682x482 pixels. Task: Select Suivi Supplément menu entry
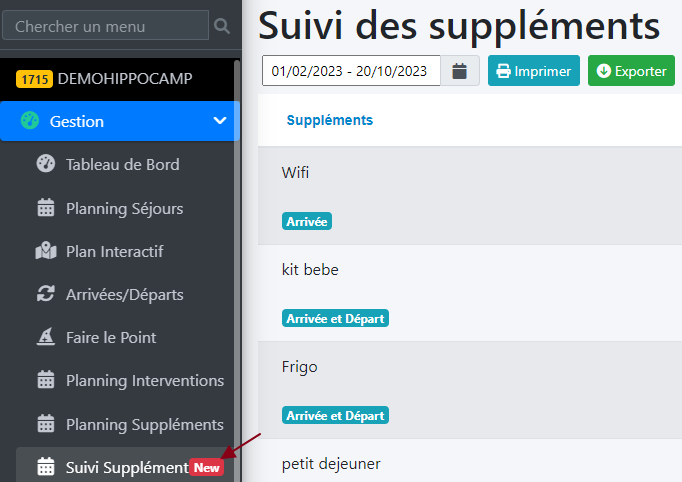[126, 467]
